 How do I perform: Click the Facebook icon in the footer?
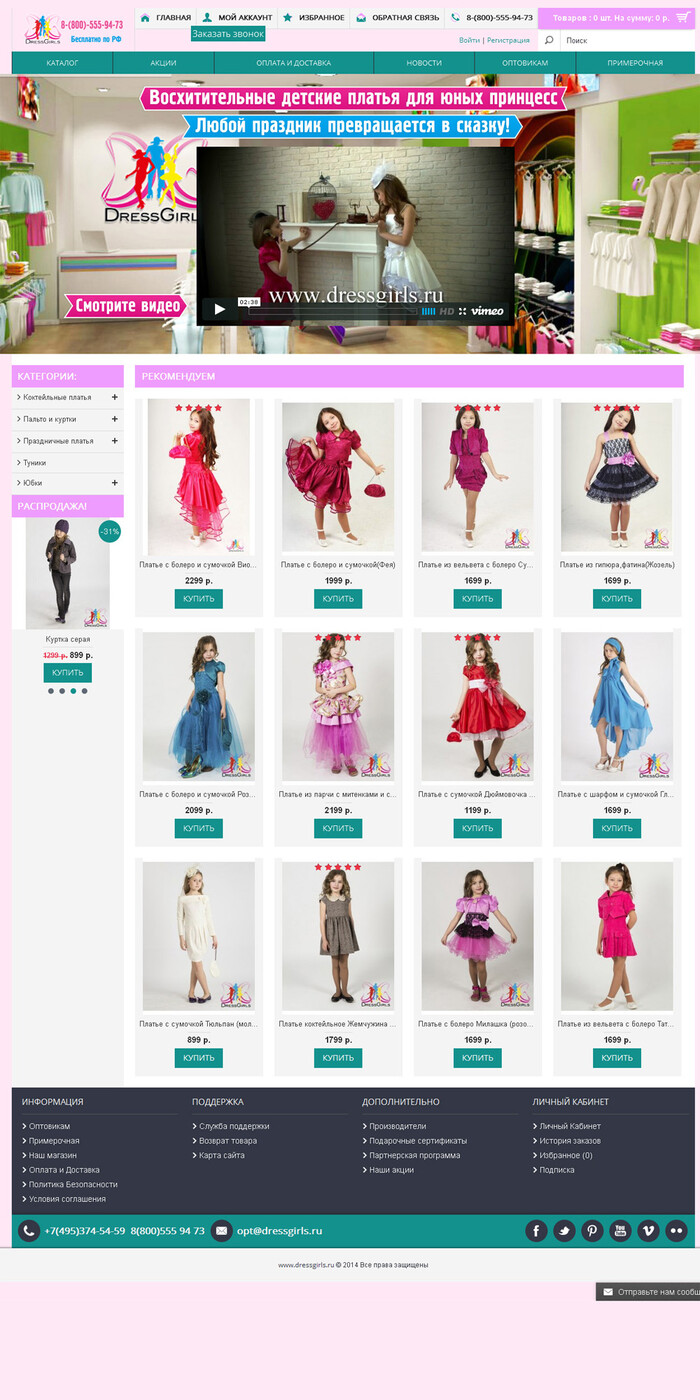coord(536,1231)
